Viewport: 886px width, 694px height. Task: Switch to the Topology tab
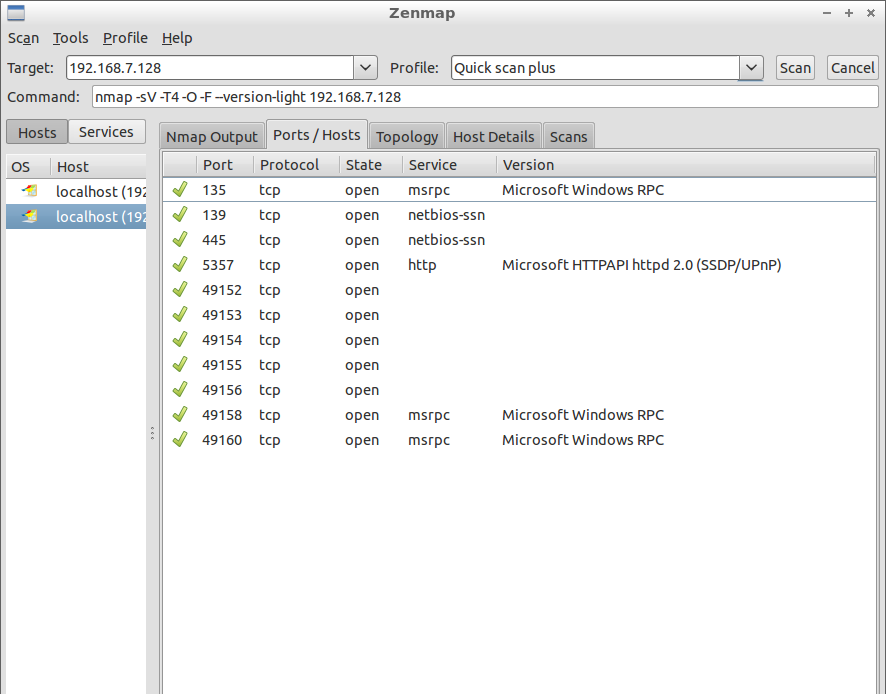tap(407, 137)
